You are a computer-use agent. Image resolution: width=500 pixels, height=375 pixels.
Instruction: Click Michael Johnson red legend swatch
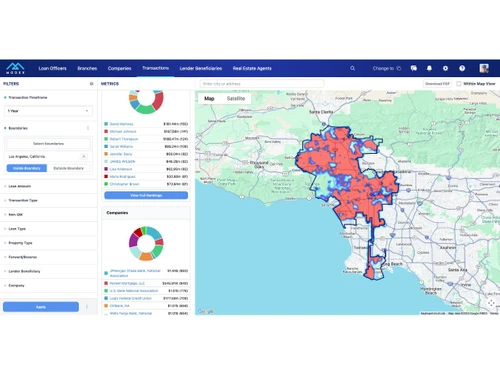pyautogui.click(x=106, y=132)
